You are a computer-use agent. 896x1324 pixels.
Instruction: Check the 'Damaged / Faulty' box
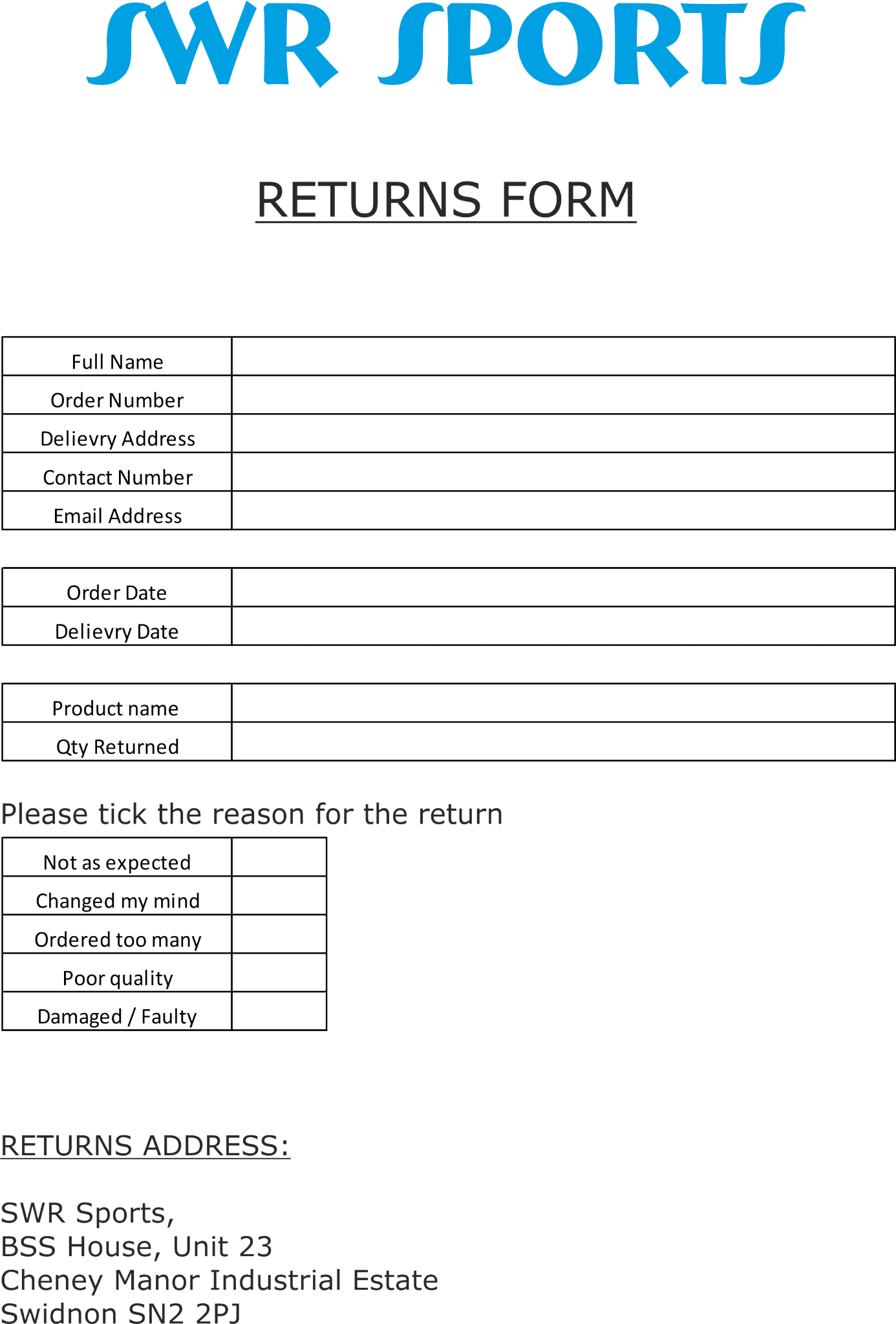279,1011
